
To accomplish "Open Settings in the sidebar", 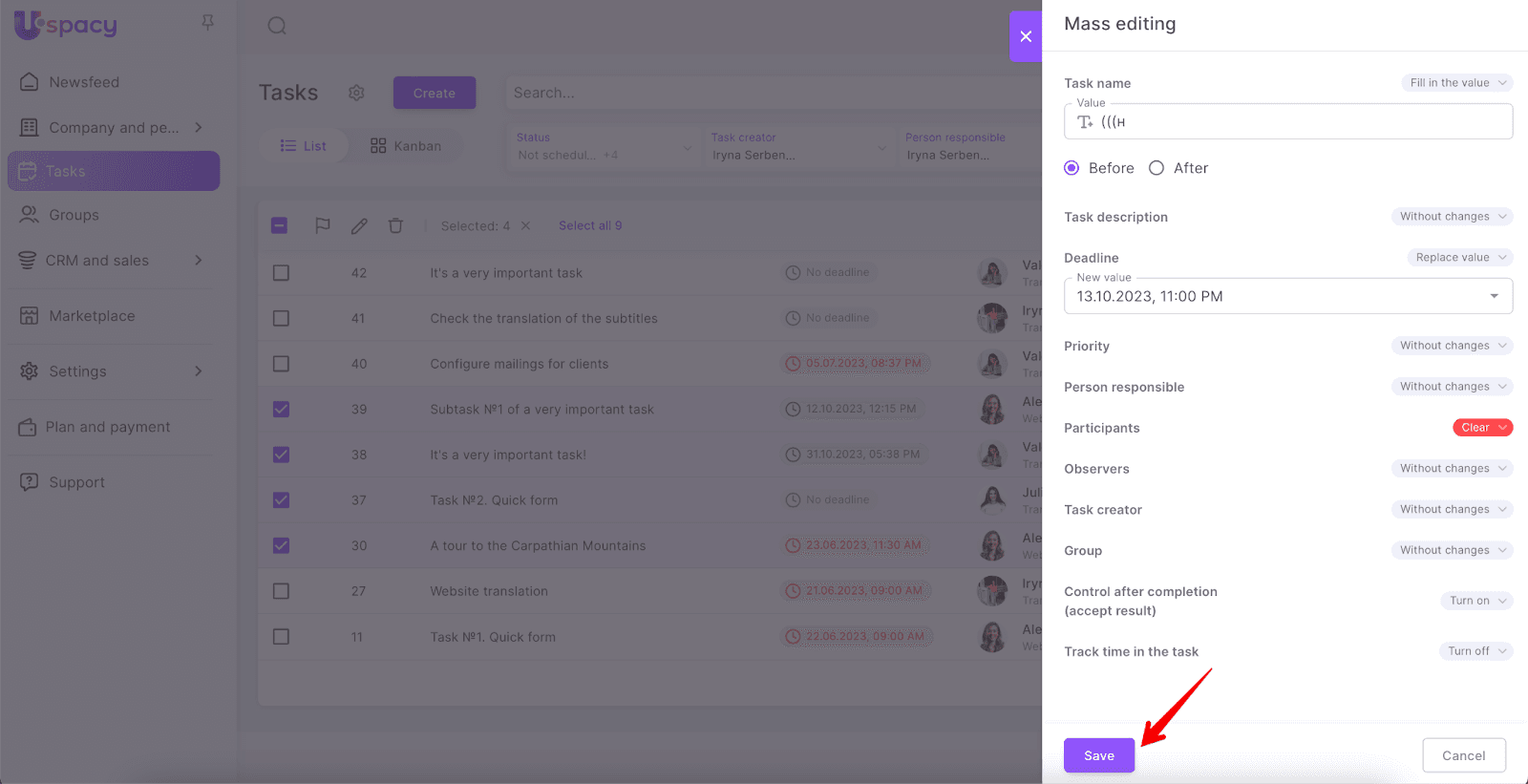I will click(114, 371).
